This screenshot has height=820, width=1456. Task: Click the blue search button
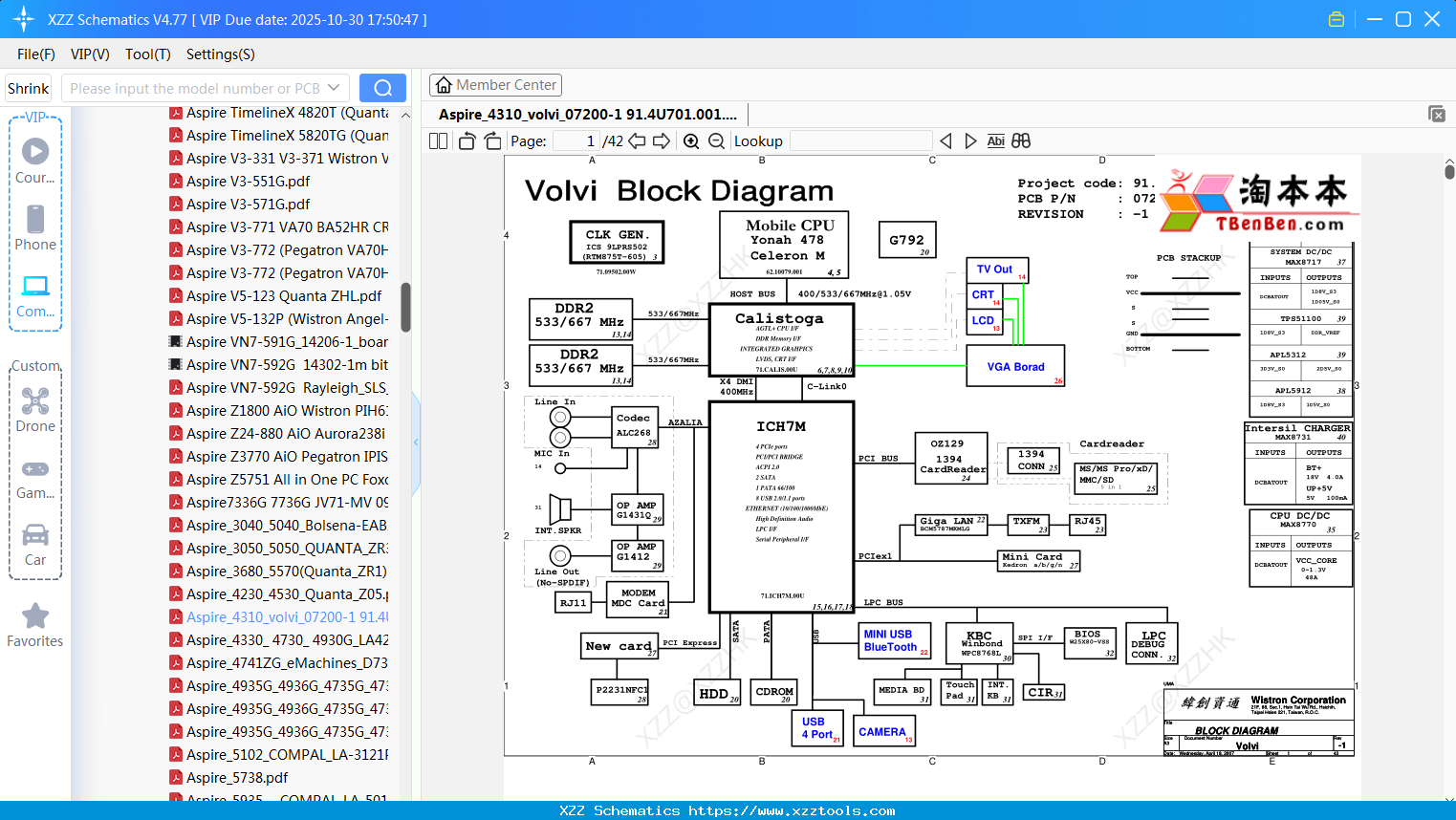pyautogui.click(x=382, y=88)
